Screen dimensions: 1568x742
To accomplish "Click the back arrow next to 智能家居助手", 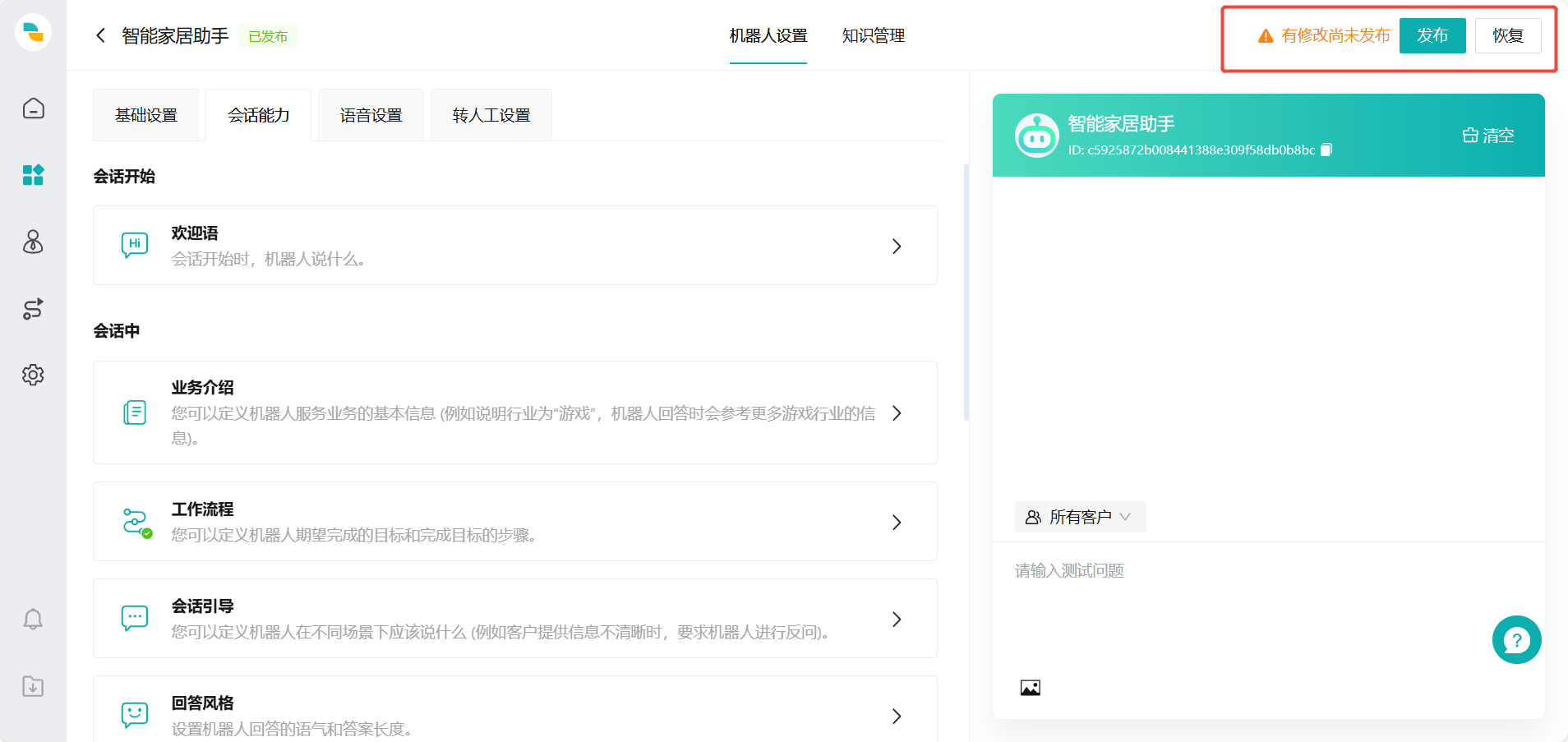I will coord(100,35).
